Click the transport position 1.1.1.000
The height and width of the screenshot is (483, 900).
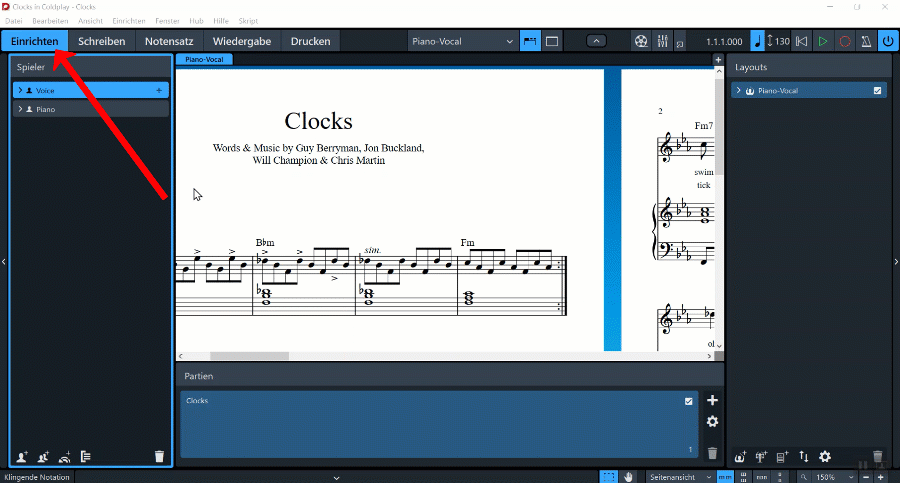[x=724, y=42]
